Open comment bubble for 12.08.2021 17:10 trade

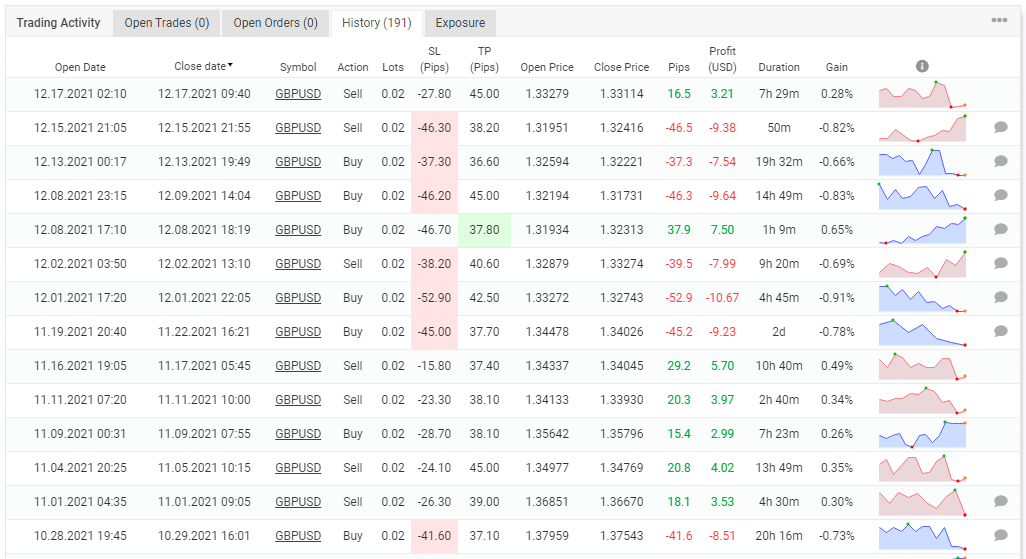pyautogui.click(x=1000, y=229)
